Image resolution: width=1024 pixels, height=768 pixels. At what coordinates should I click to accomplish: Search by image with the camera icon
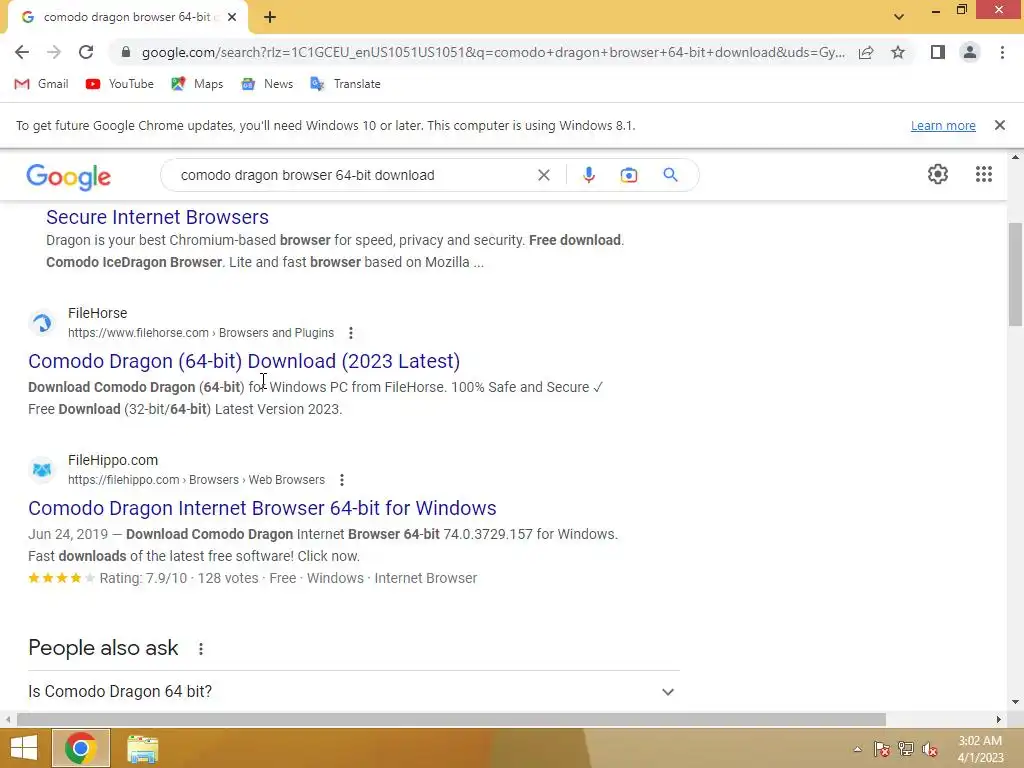click(x=629, y=175)
